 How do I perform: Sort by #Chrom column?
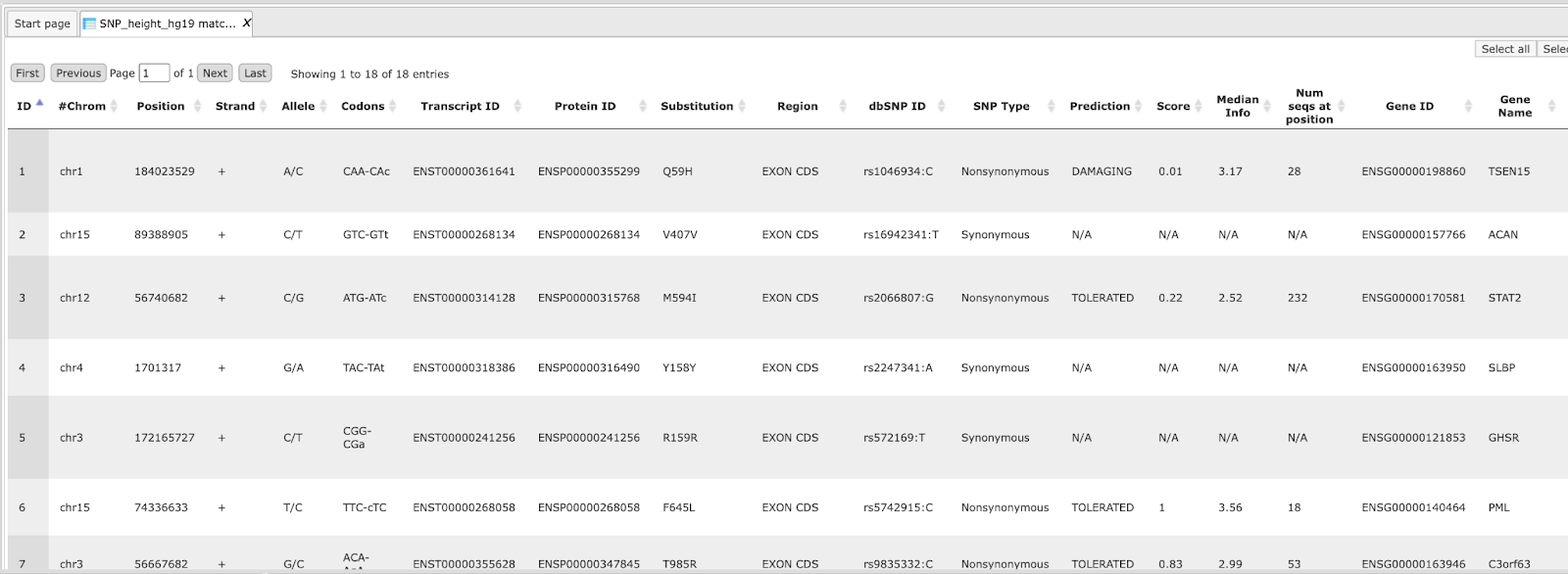(86, 106)
